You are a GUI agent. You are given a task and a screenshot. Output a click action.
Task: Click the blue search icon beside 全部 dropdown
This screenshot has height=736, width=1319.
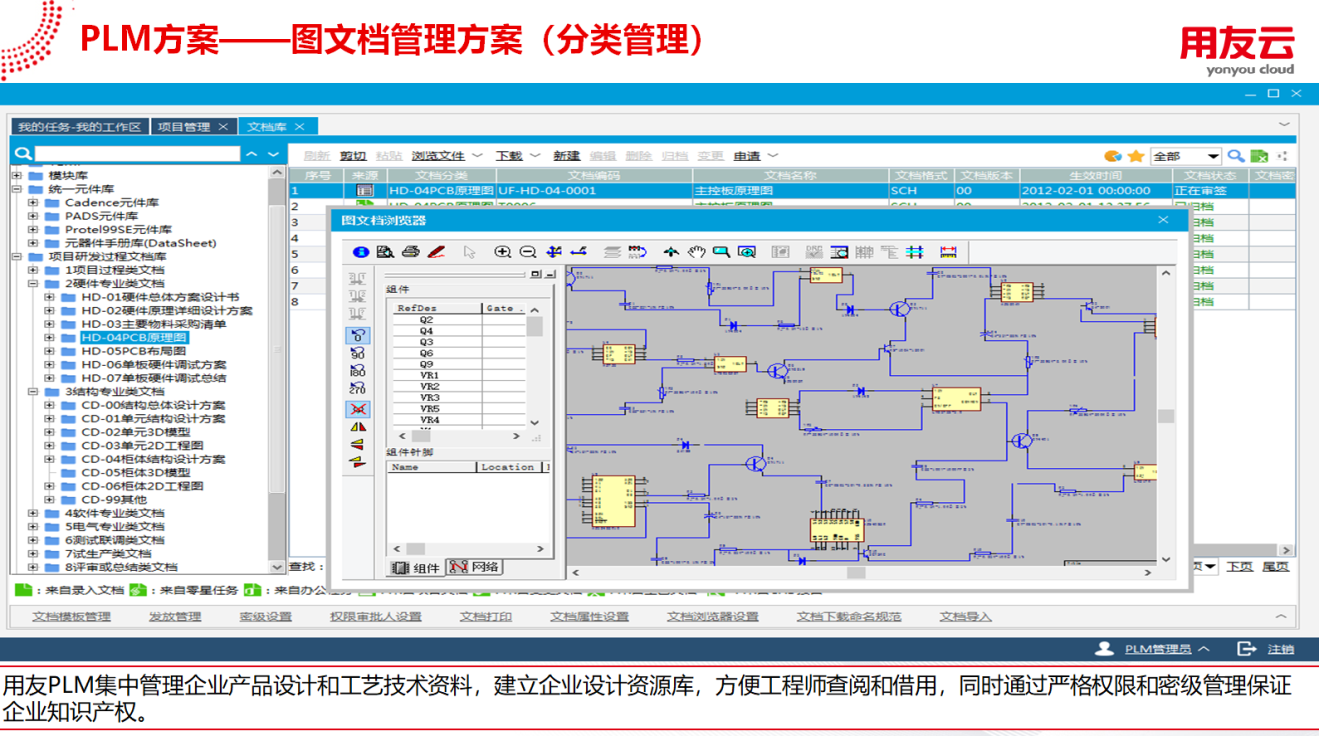pyautogui.click(x=1236, y=156)
